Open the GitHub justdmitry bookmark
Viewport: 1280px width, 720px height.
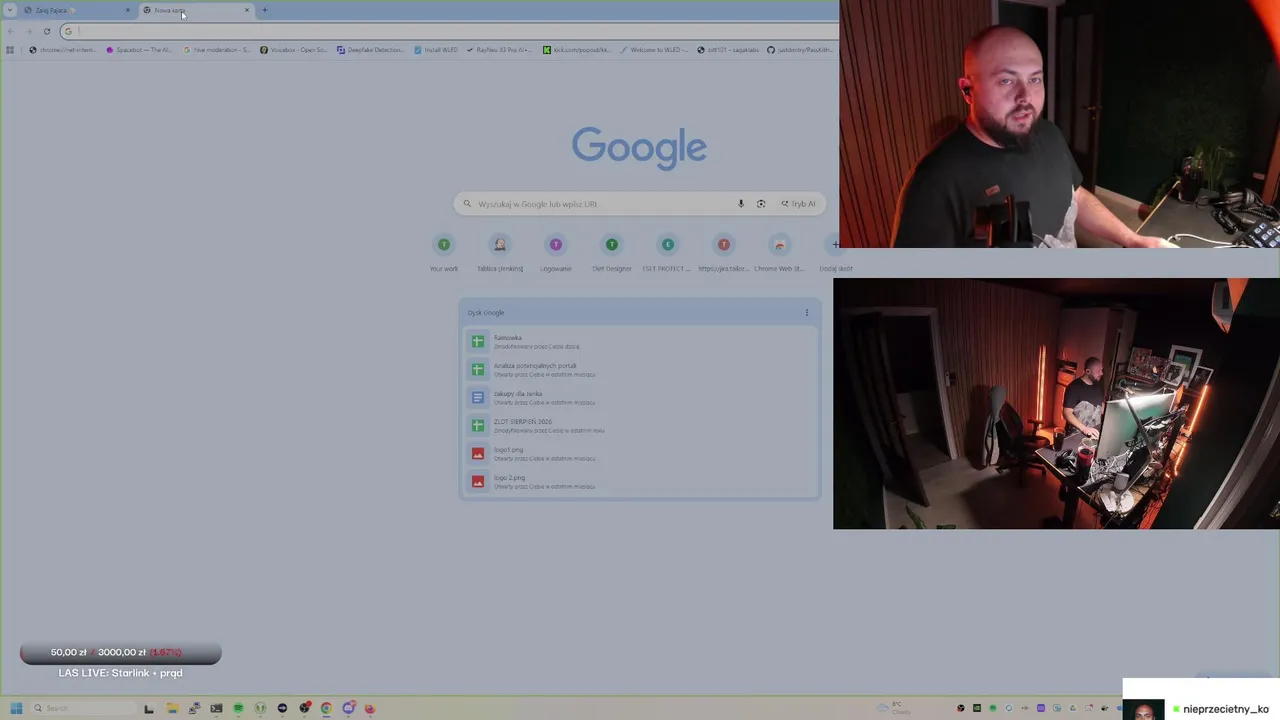tap(799, 49)
